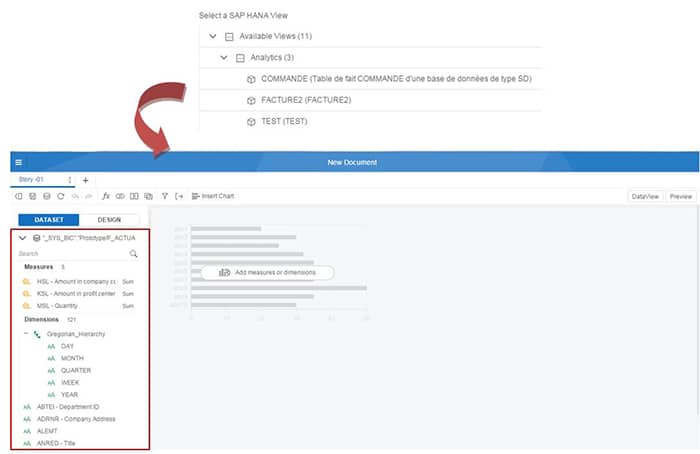
Task: Click the dataset database icon
Action: pos(37,238)
